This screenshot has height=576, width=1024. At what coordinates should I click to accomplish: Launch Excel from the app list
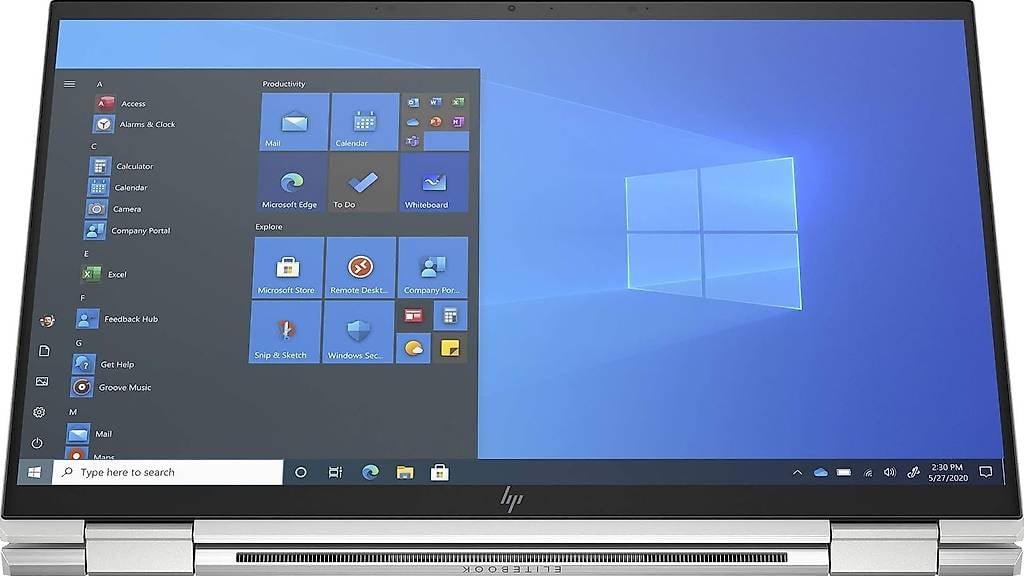[x=104, y=274]
